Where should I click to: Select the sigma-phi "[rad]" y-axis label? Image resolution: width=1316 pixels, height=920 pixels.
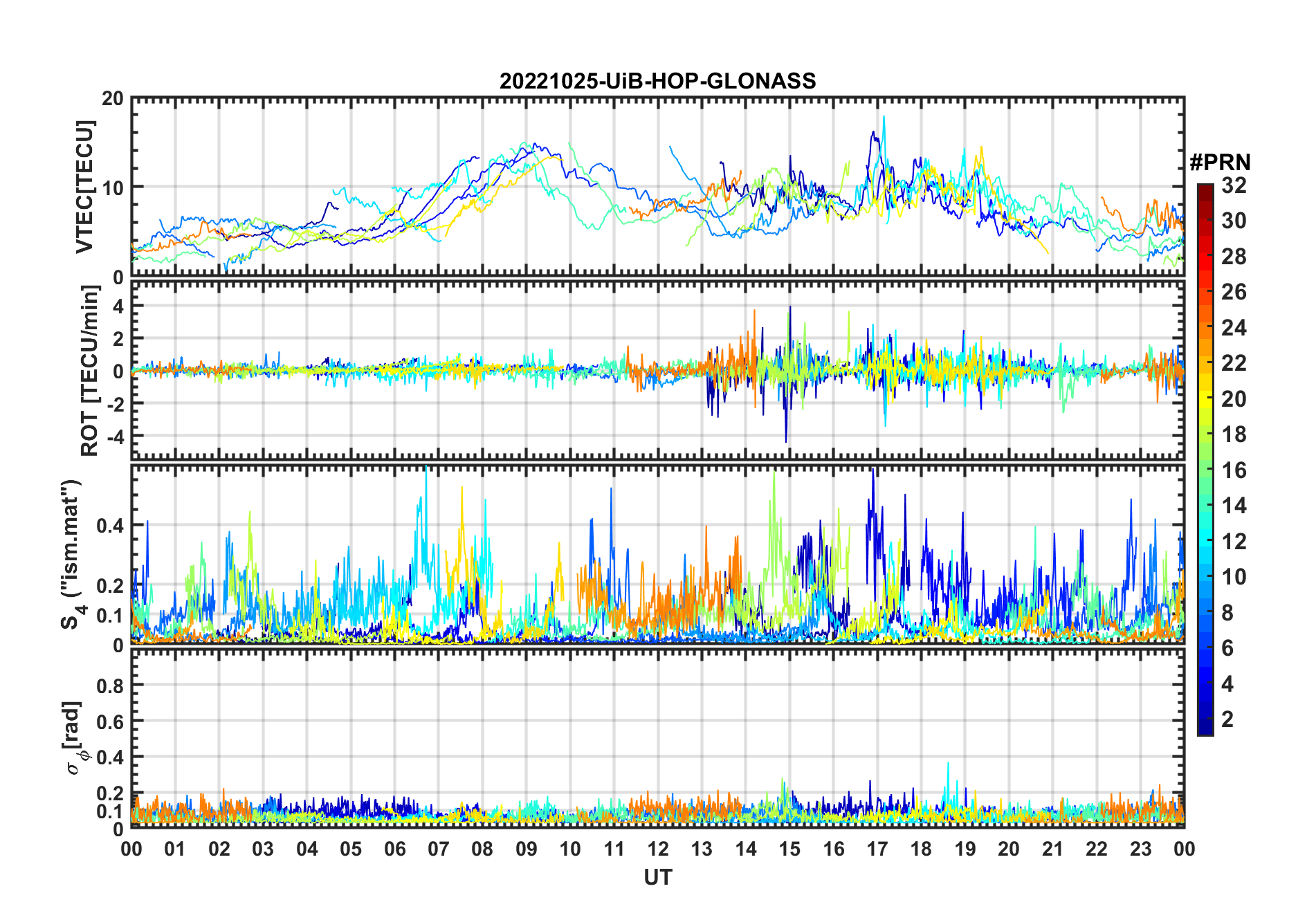73,737
